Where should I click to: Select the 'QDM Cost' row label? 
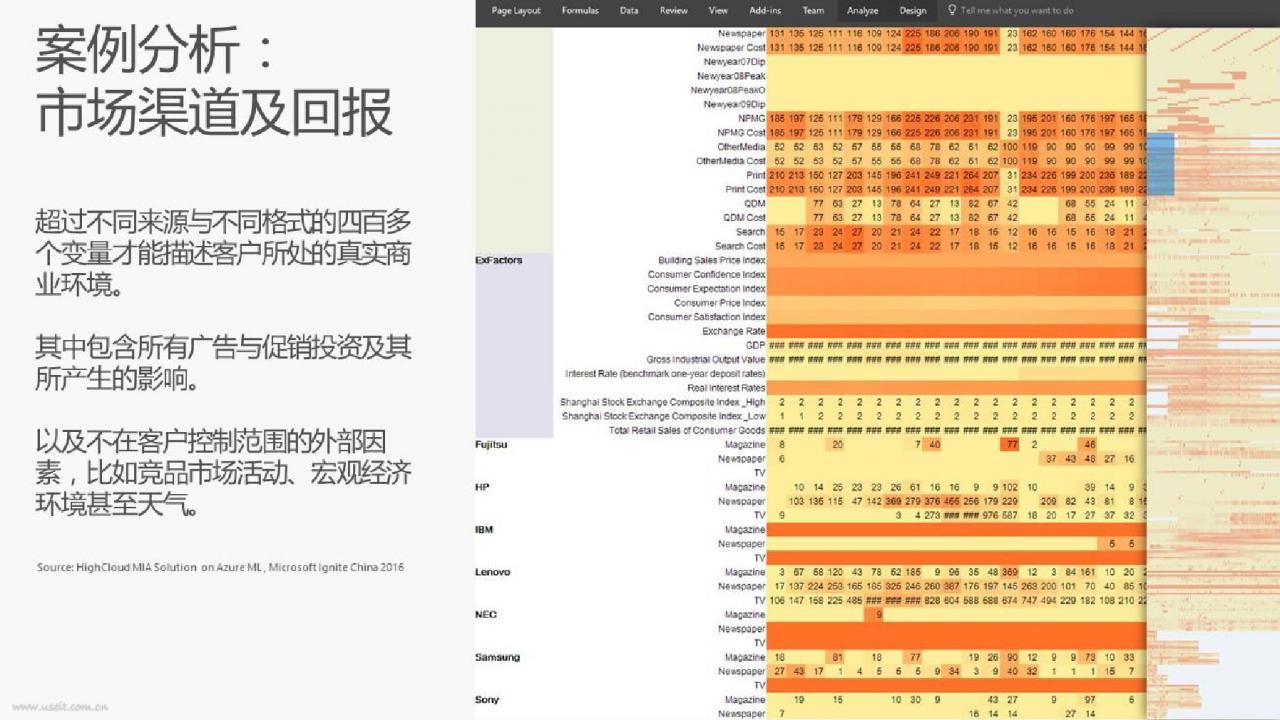pos(744,217)
